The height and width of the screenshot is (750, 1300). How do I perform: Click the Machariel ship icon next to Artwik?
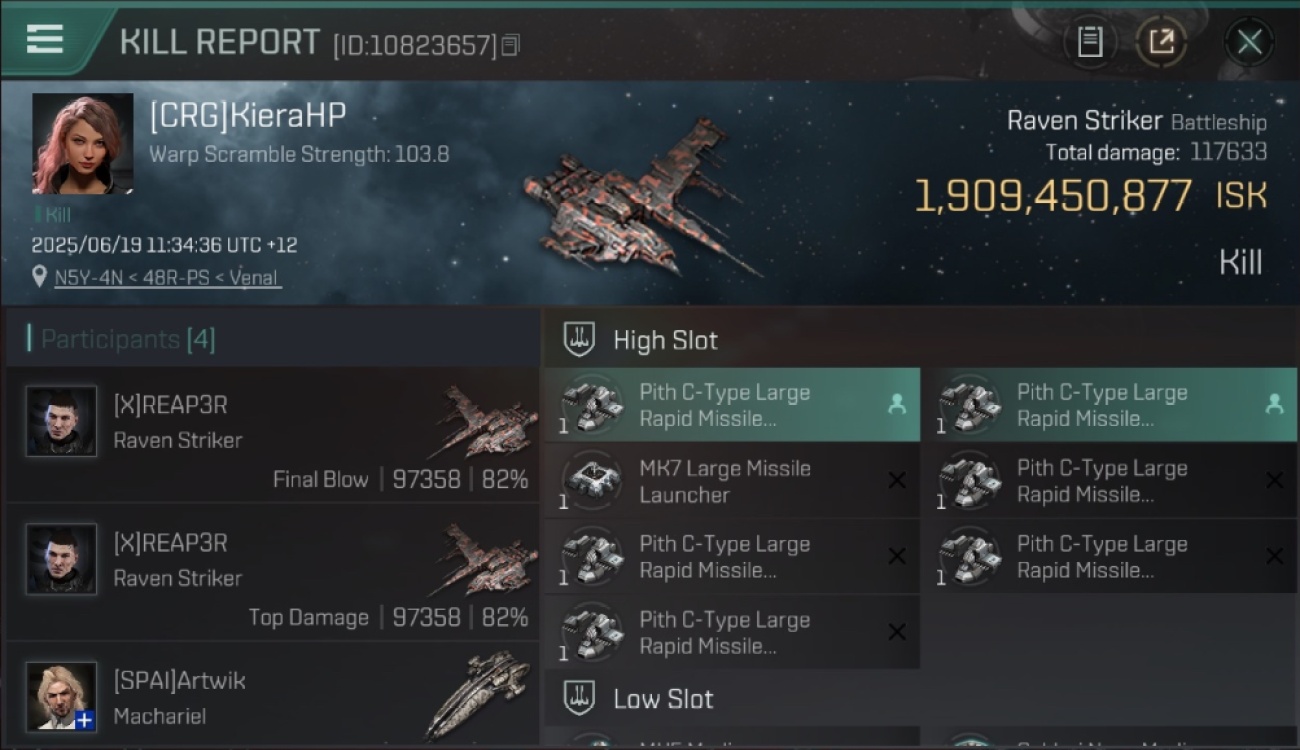coord(477,693)
